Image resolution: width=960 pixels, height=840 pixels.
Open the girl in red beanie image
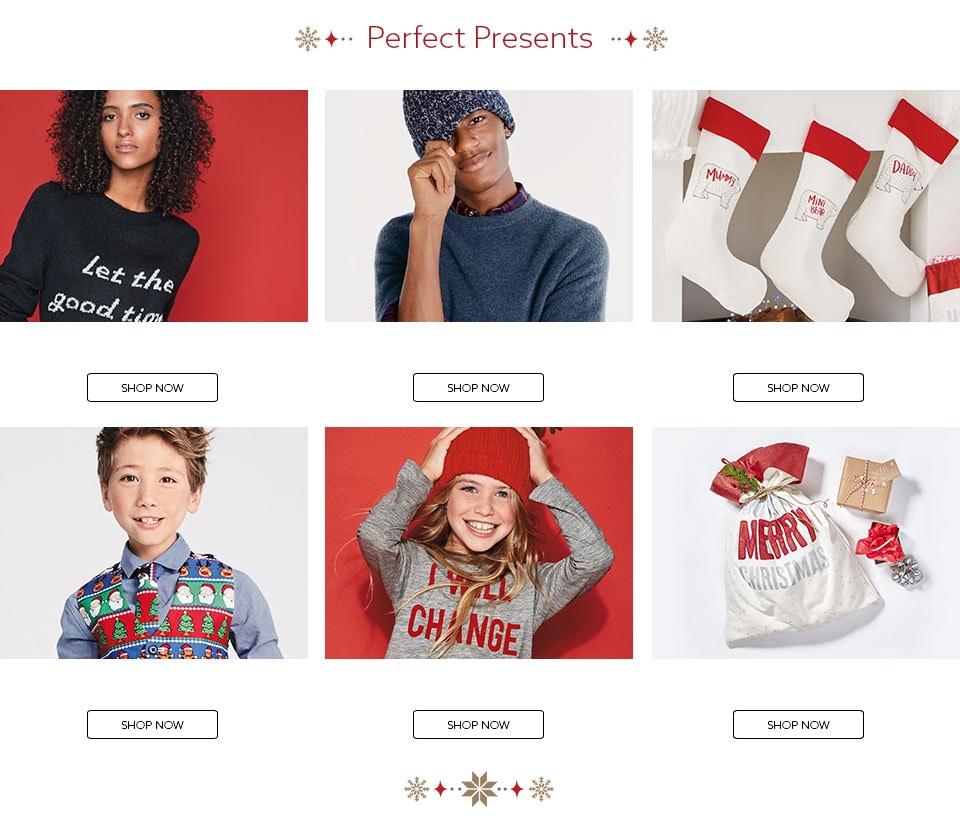(x=479, y=543)
